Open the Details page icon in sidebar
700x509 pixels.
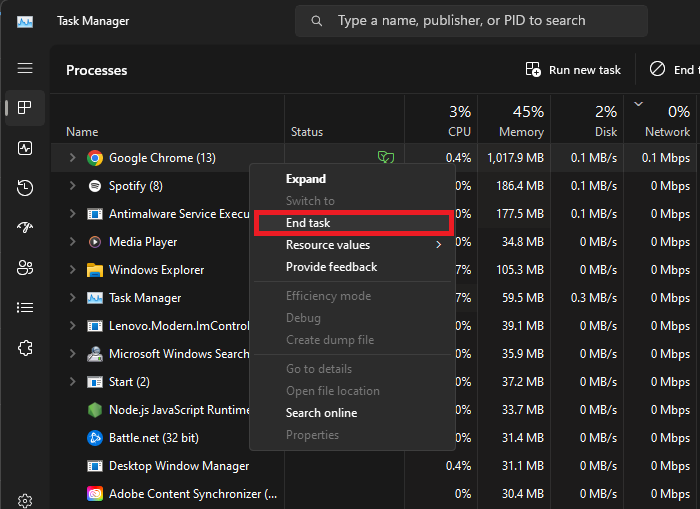[25, 308]
